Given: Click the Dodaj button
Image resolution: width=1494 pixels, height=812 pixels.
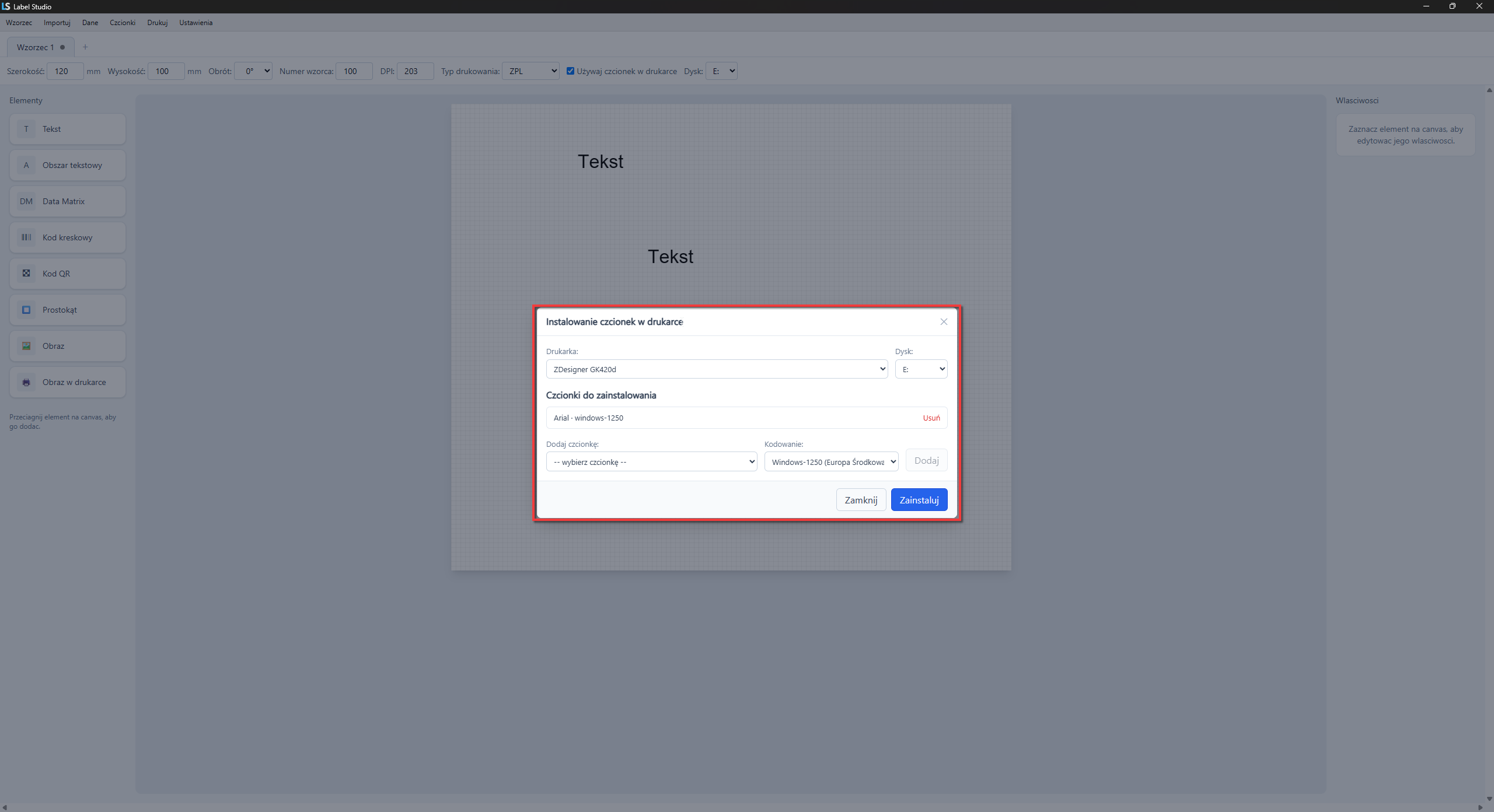Looking at the screenshot, I should coord(926,461).
